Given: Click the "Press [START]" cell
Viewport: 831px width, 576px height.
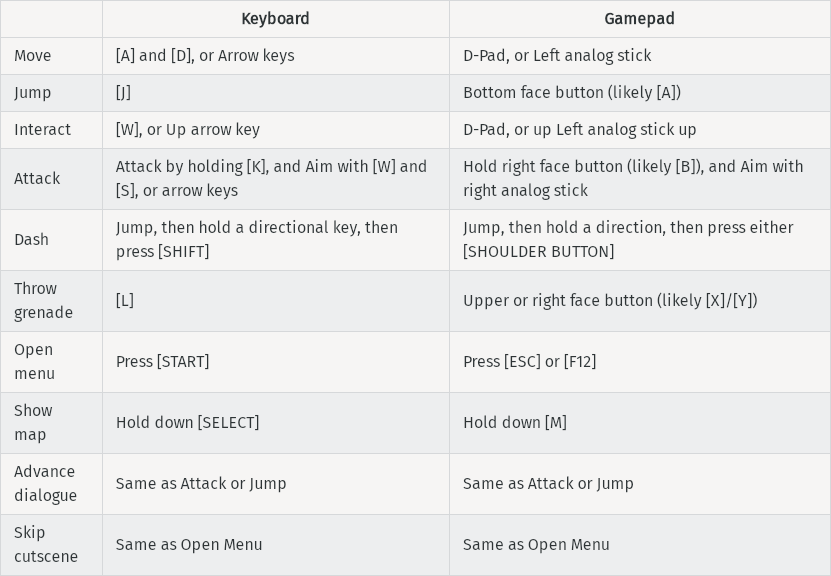Looking at the screenshot, I should pos(163,362).
